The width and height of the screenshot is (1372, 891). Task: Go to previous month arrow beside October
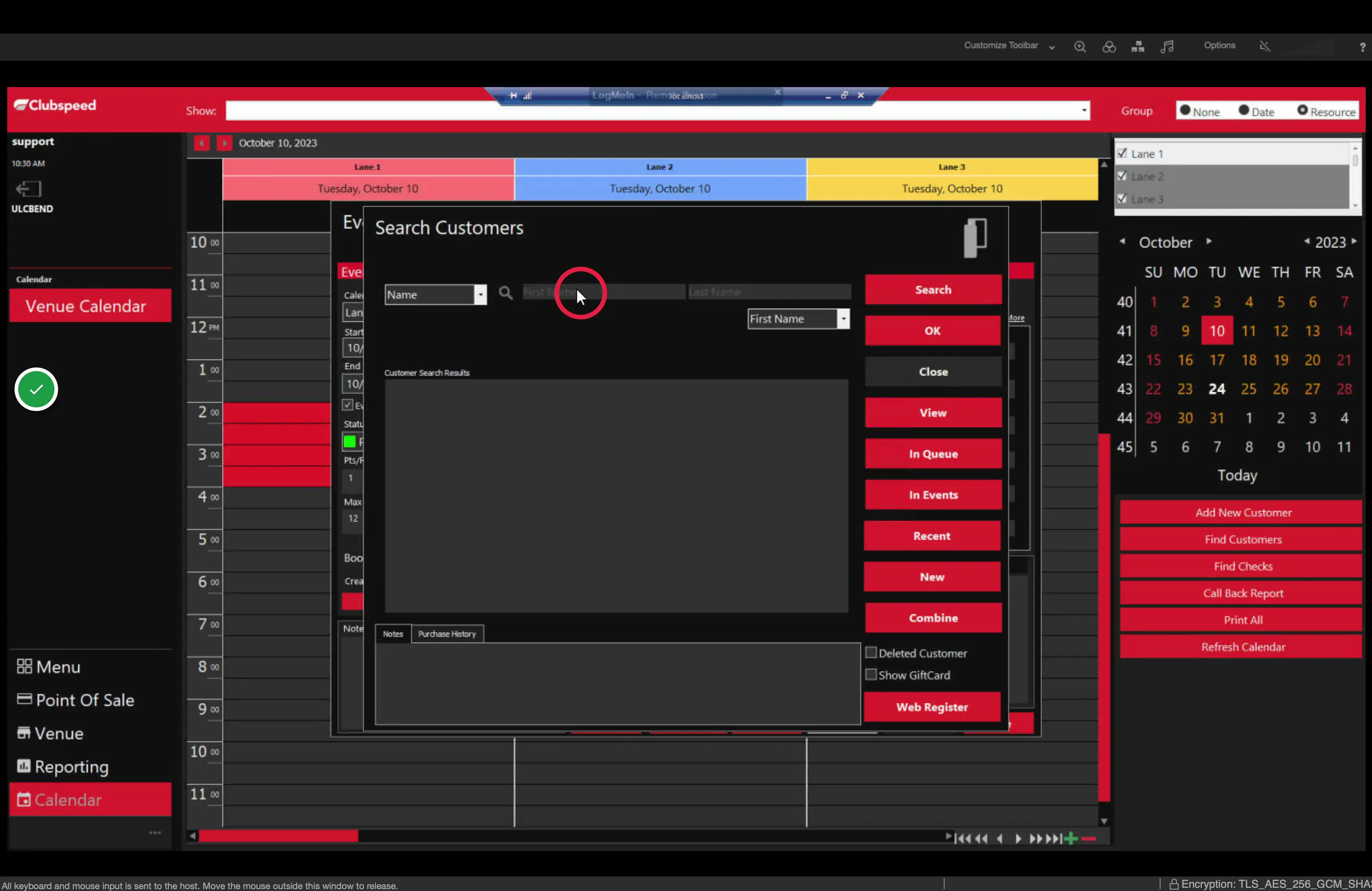click(x=1122, y=241)
